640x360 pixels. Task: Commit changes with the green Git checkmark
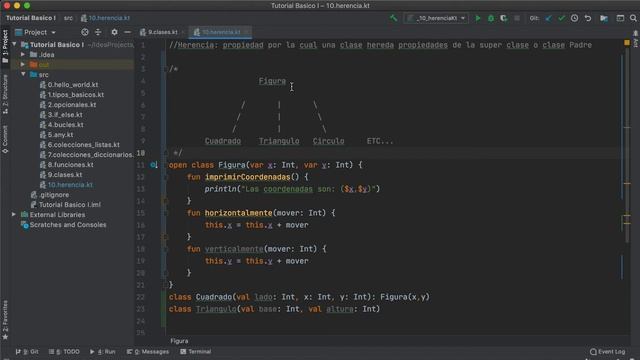(562, 18)
